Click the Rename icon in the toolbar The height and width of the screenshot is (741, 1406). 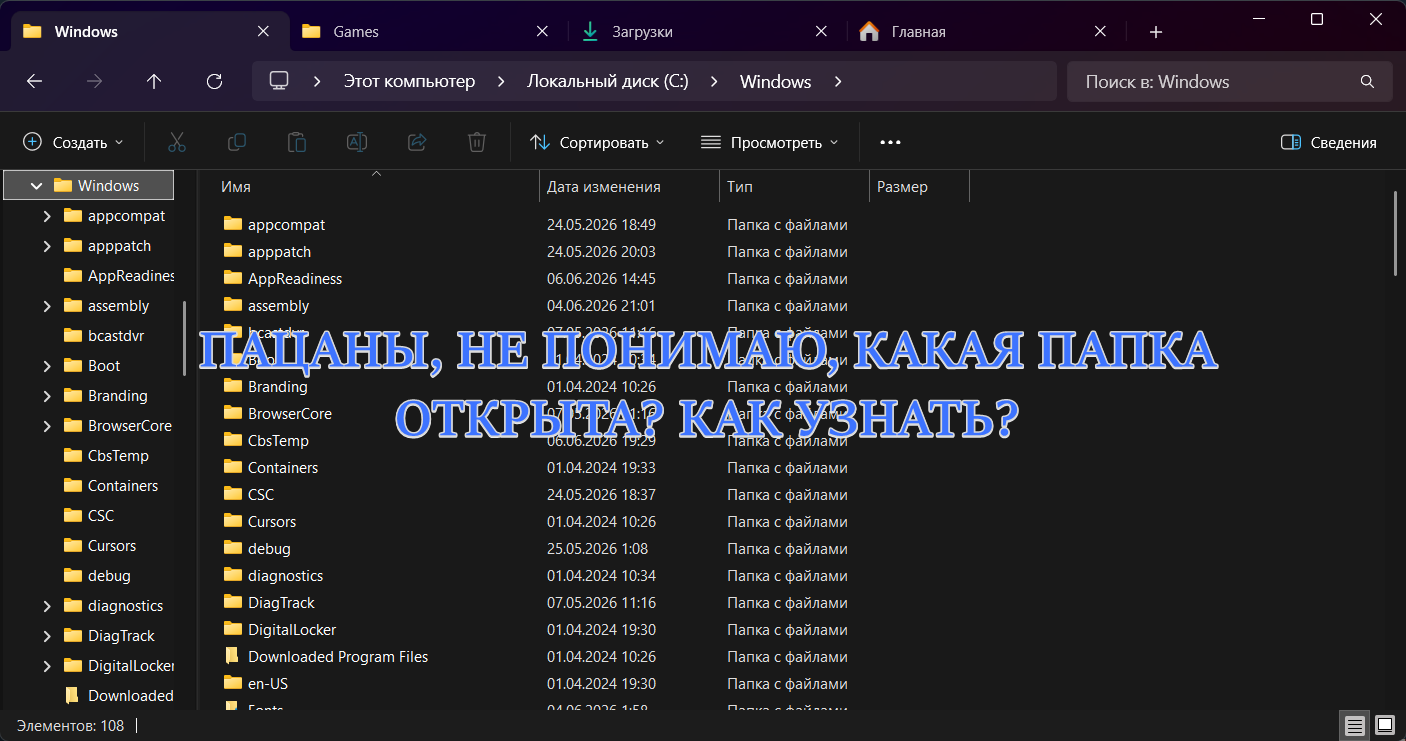pos(357,142)
